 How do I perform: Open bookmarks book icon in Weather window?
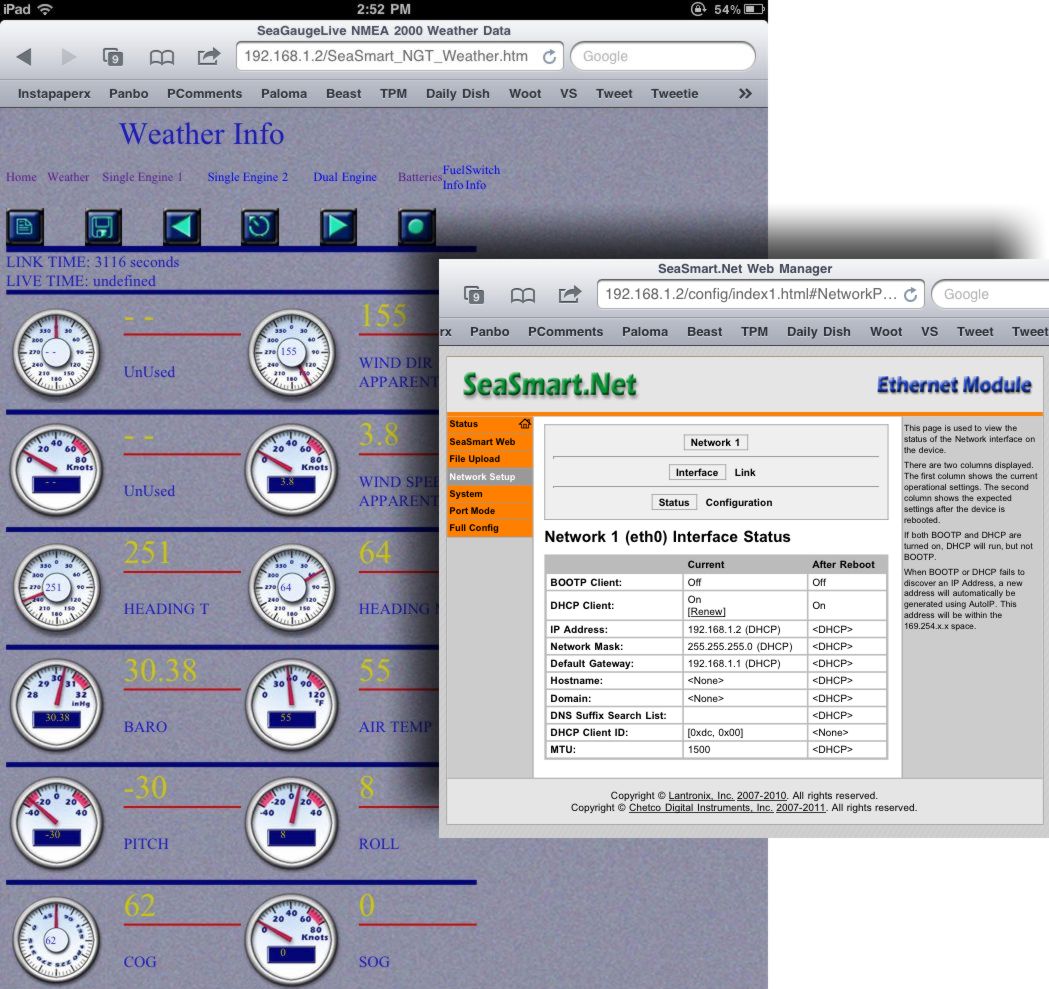(161, 57)
